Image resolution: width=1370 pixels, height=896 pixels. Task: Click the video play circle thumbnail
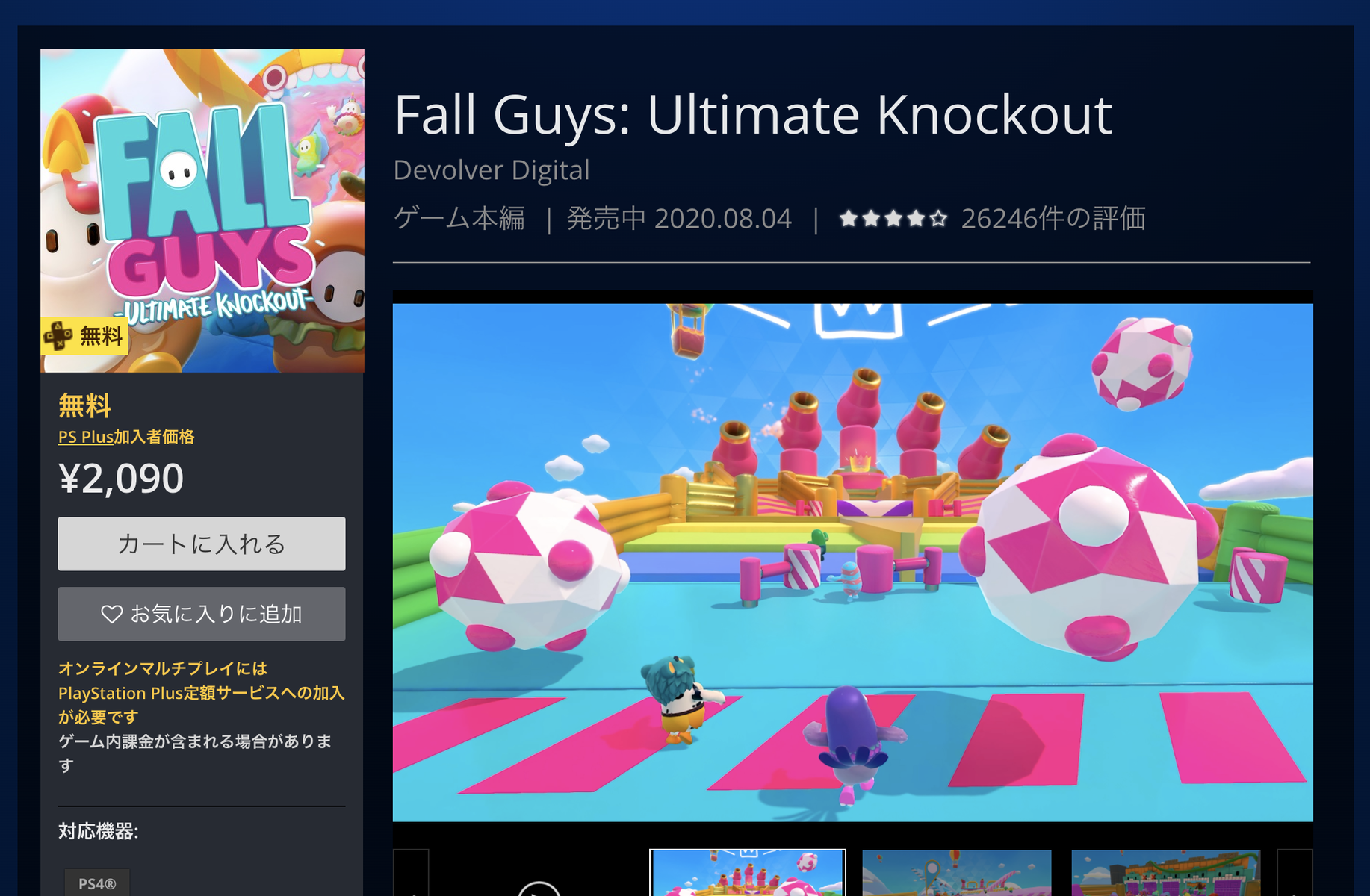tap(539, 889)
